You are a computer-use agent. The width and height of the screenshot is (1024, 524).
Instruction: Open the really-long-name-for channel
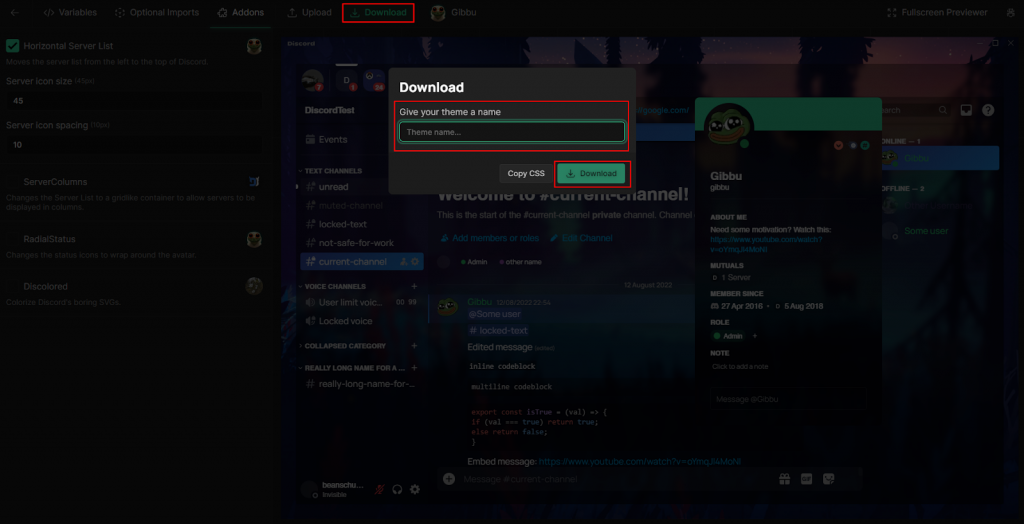click(360, 384)
